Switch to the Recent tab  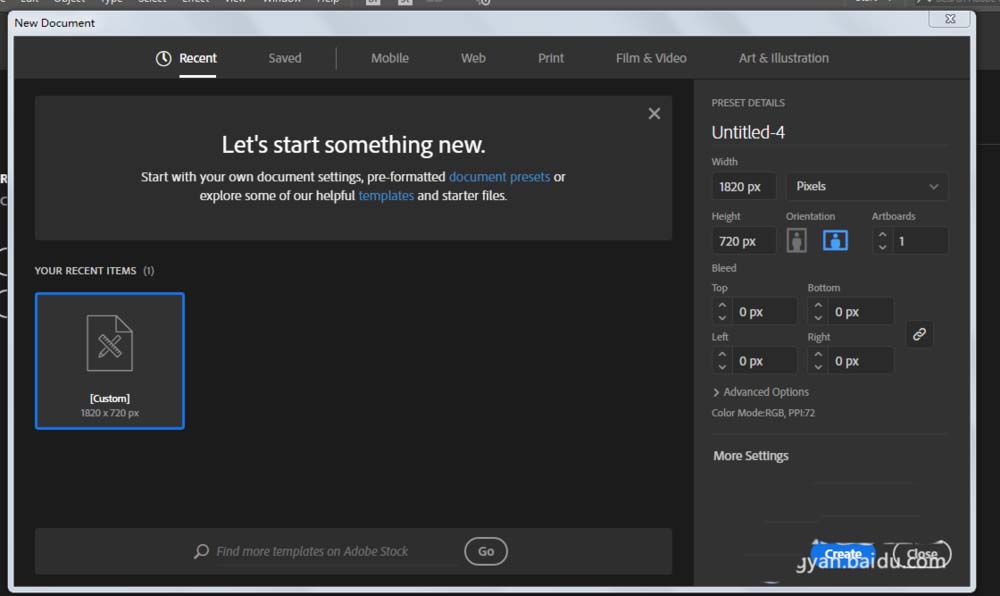click(197, 58)
